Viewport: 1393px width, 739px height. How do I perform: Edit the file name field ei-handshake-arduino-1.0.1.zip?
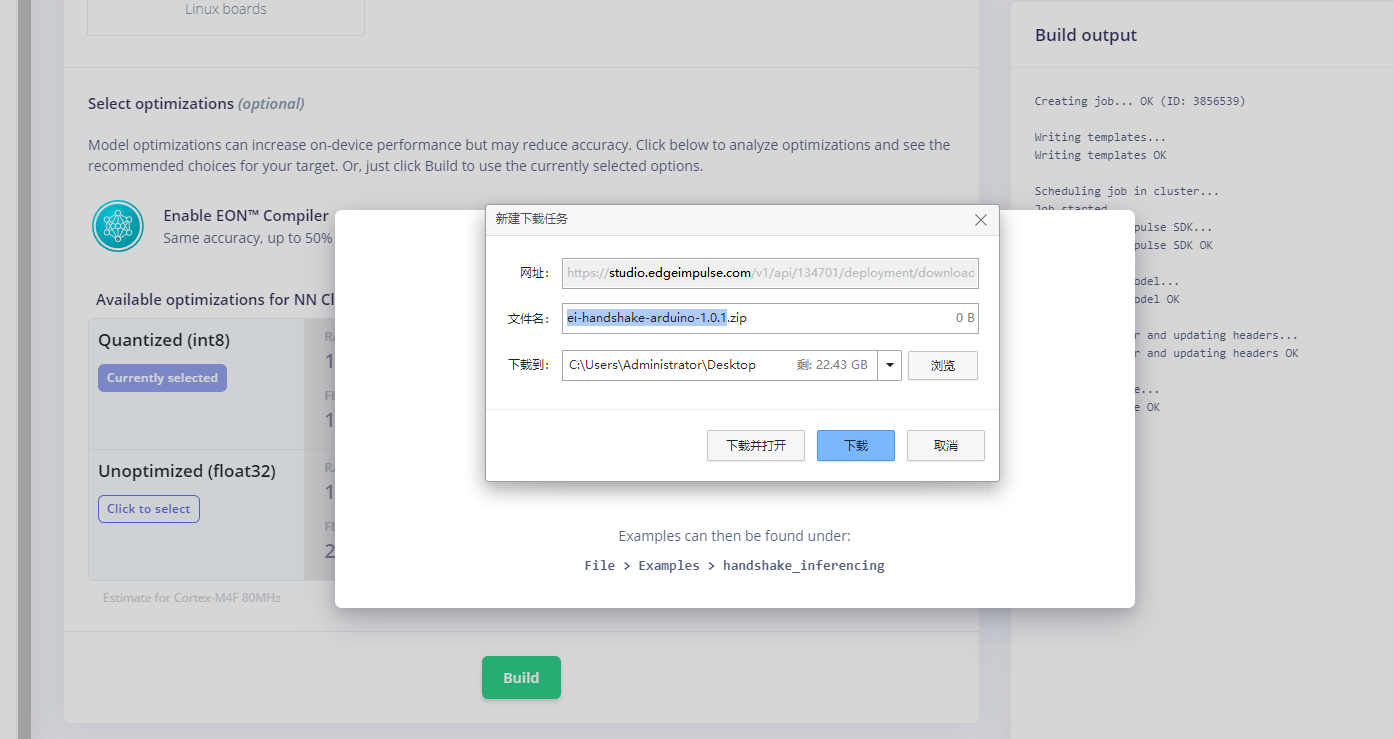770,318
